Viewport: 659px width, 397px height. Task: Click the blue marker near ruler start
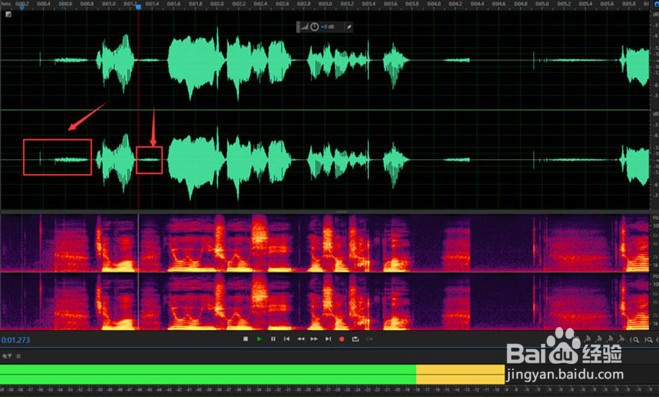point(22,7)
